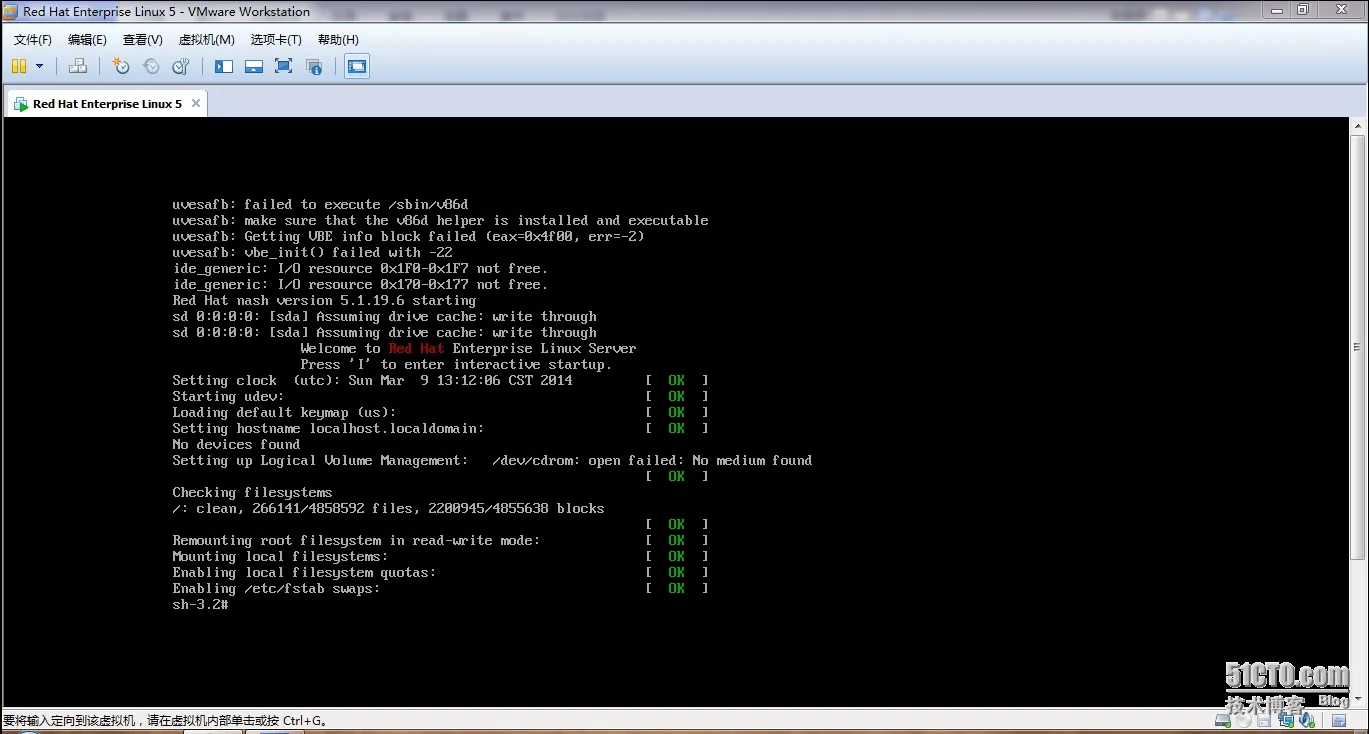Click the 'No devices found' line

[x=236, y=444]
